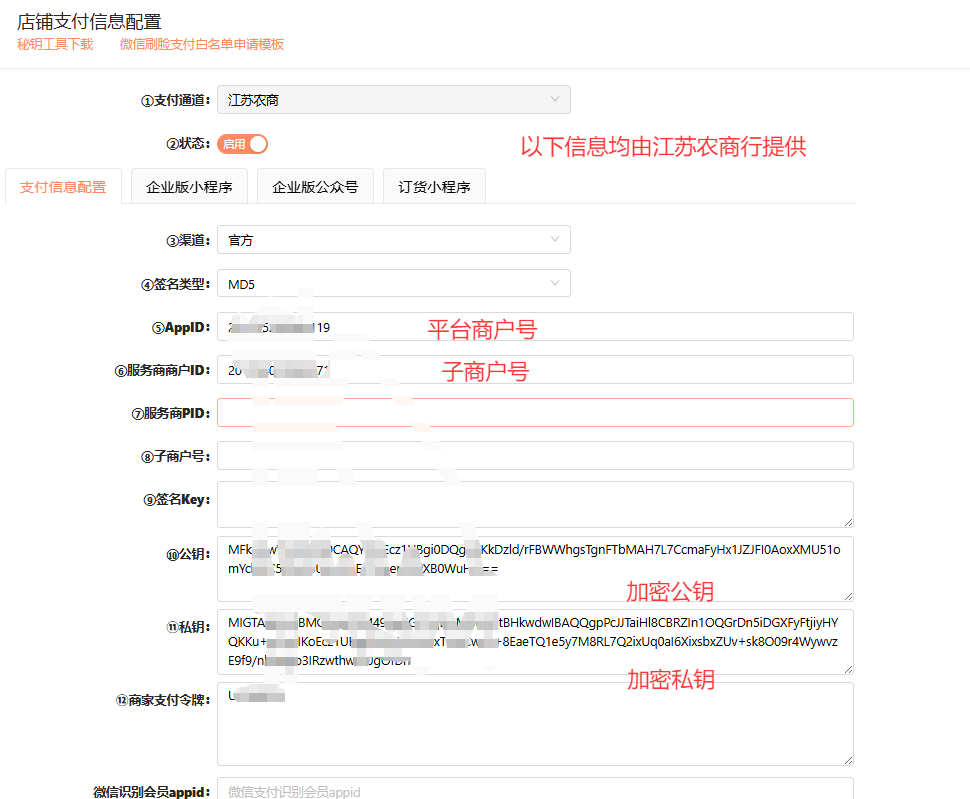Click the ⑤AppID field label
The width and height of the screenshot is (970, 799).
[x=181, y=328]
